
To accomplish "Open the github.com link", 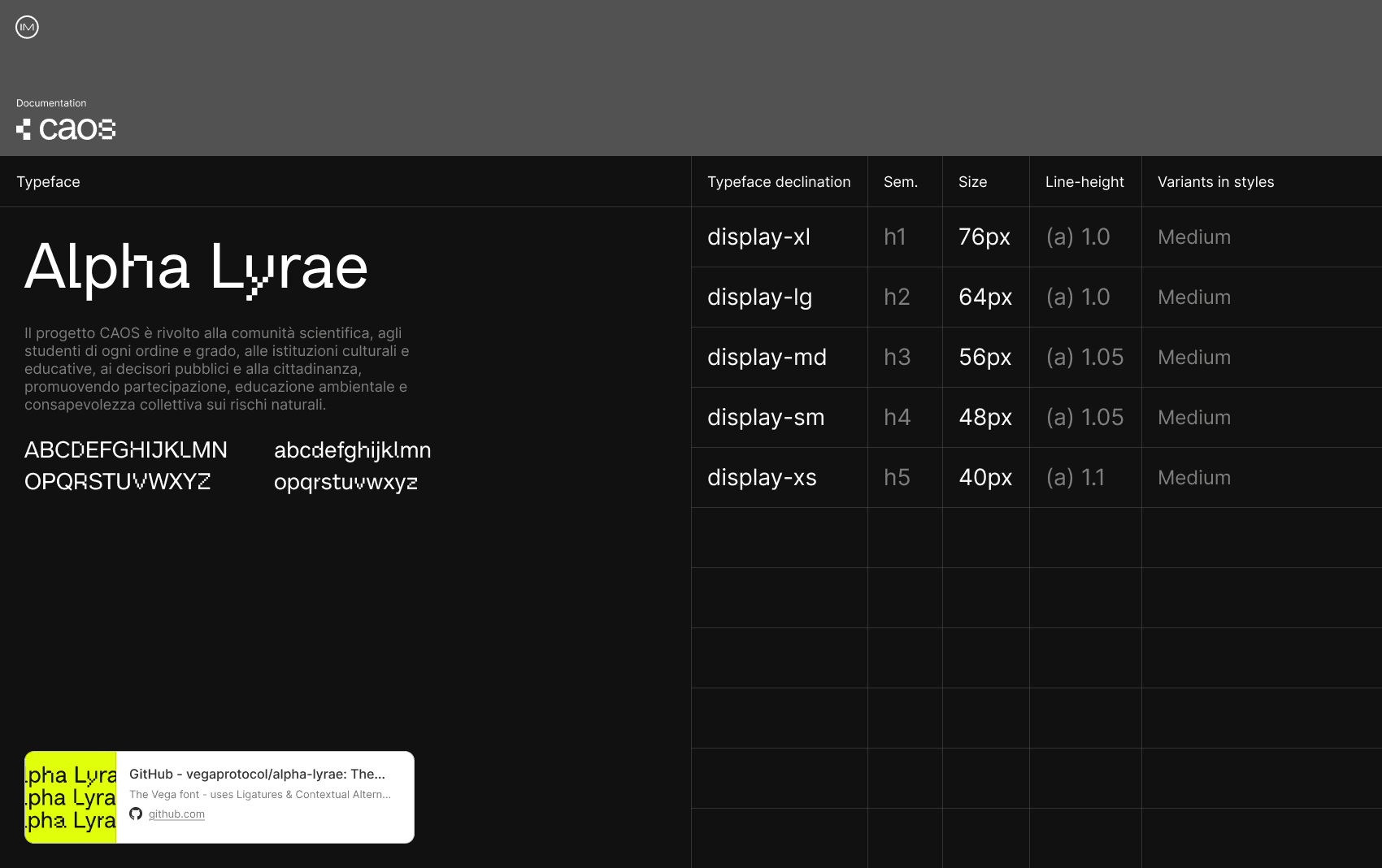I will point(176,814).
